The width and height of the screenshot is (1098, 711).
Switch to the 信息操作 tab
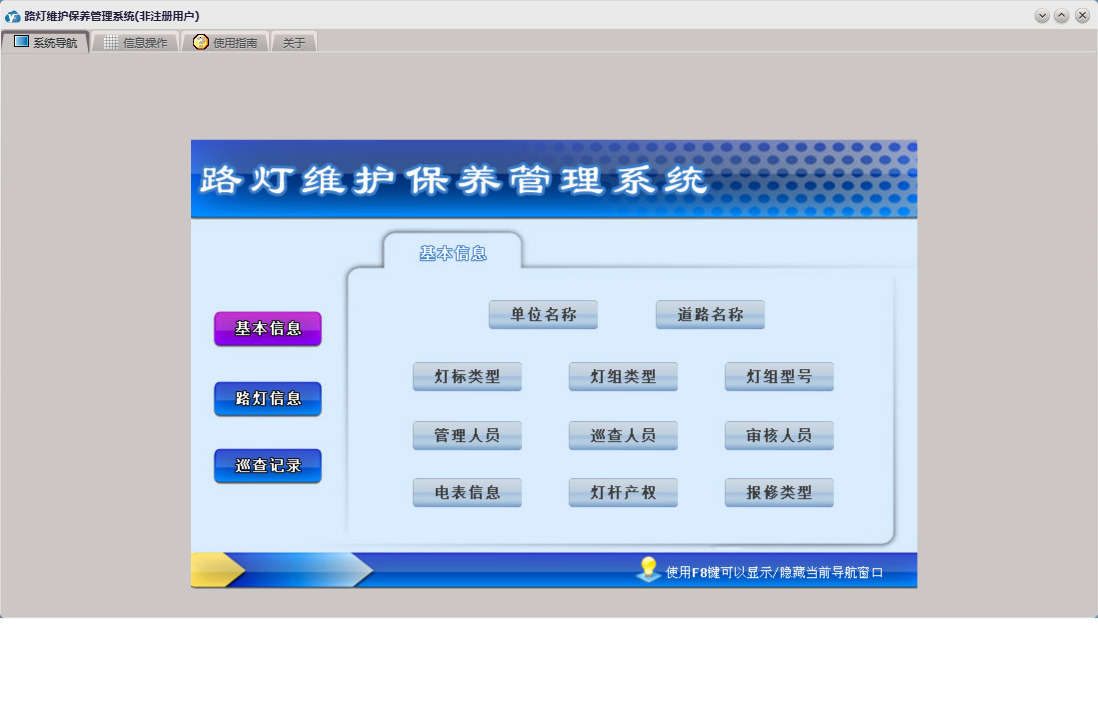[x=136, y=42]
